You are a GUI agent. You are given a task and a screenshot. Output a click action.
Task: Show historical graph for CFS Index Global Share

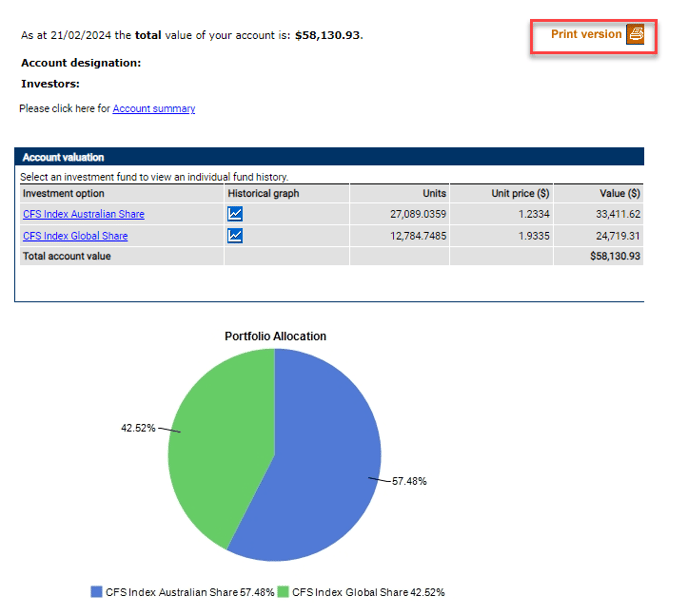pos(235,236)
